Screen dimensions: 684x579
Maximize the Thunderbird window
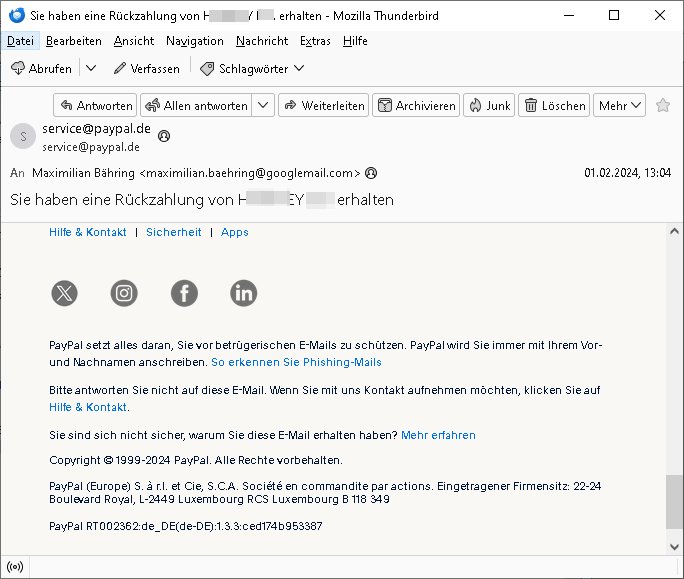coord(614,15)
